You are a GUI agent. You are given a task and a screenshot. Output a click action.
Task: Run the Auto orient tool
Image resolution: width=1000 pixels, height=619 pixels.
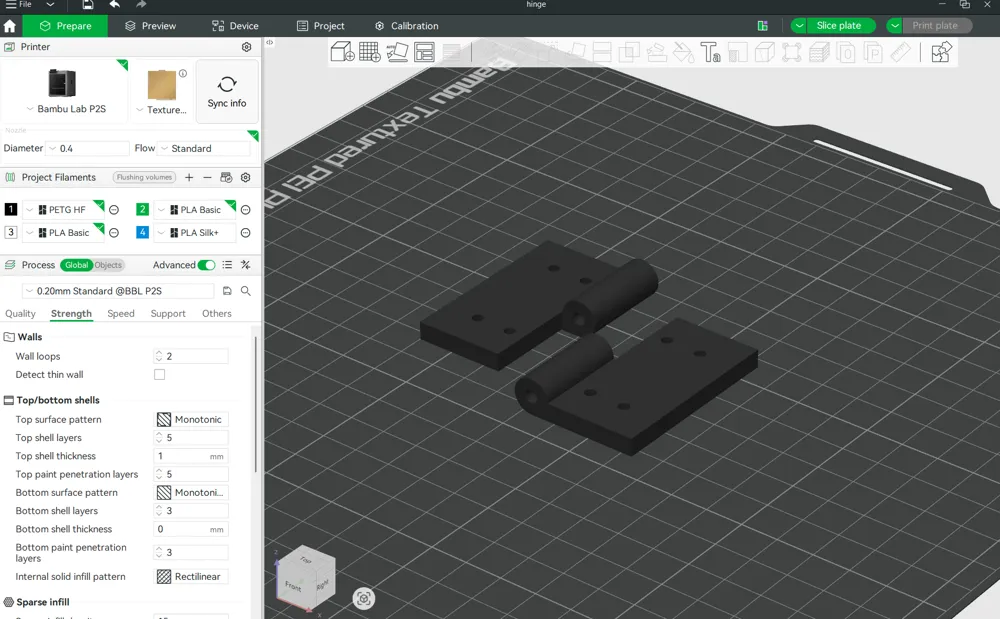(397, 52)
